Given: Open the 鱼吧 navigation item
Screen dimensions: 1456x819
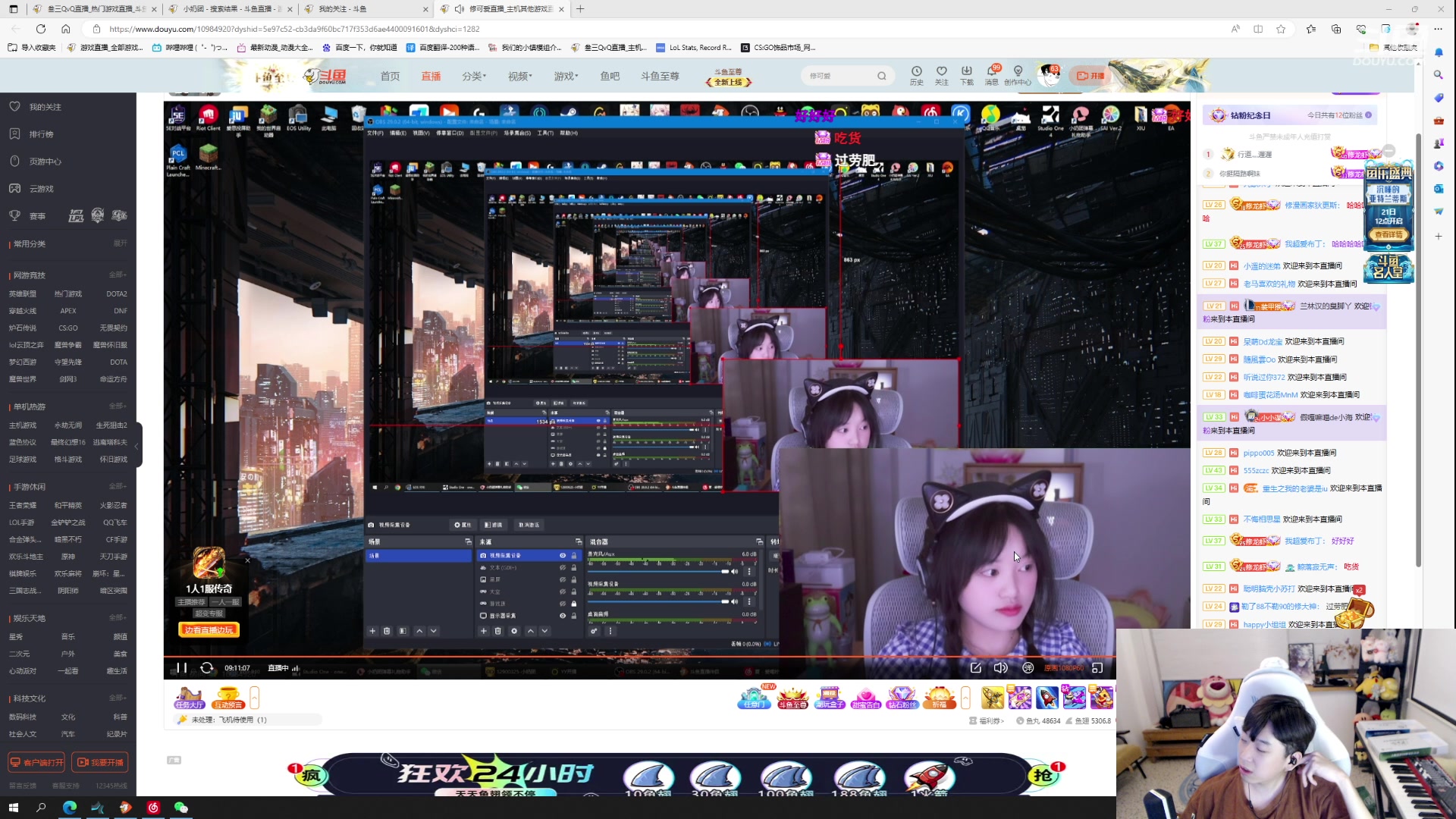Looking at the screenshot, I should pyautogui.click(x=610, y=76).
